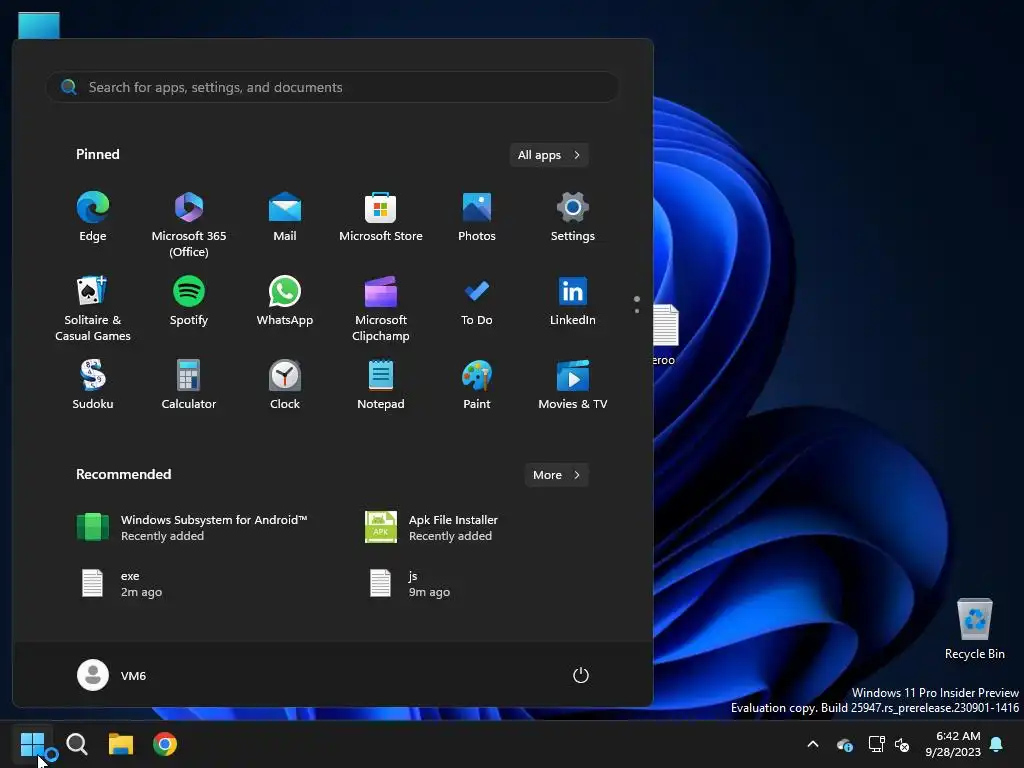
Task: Select the Recycle Bin on desktop
Action: 974,628
